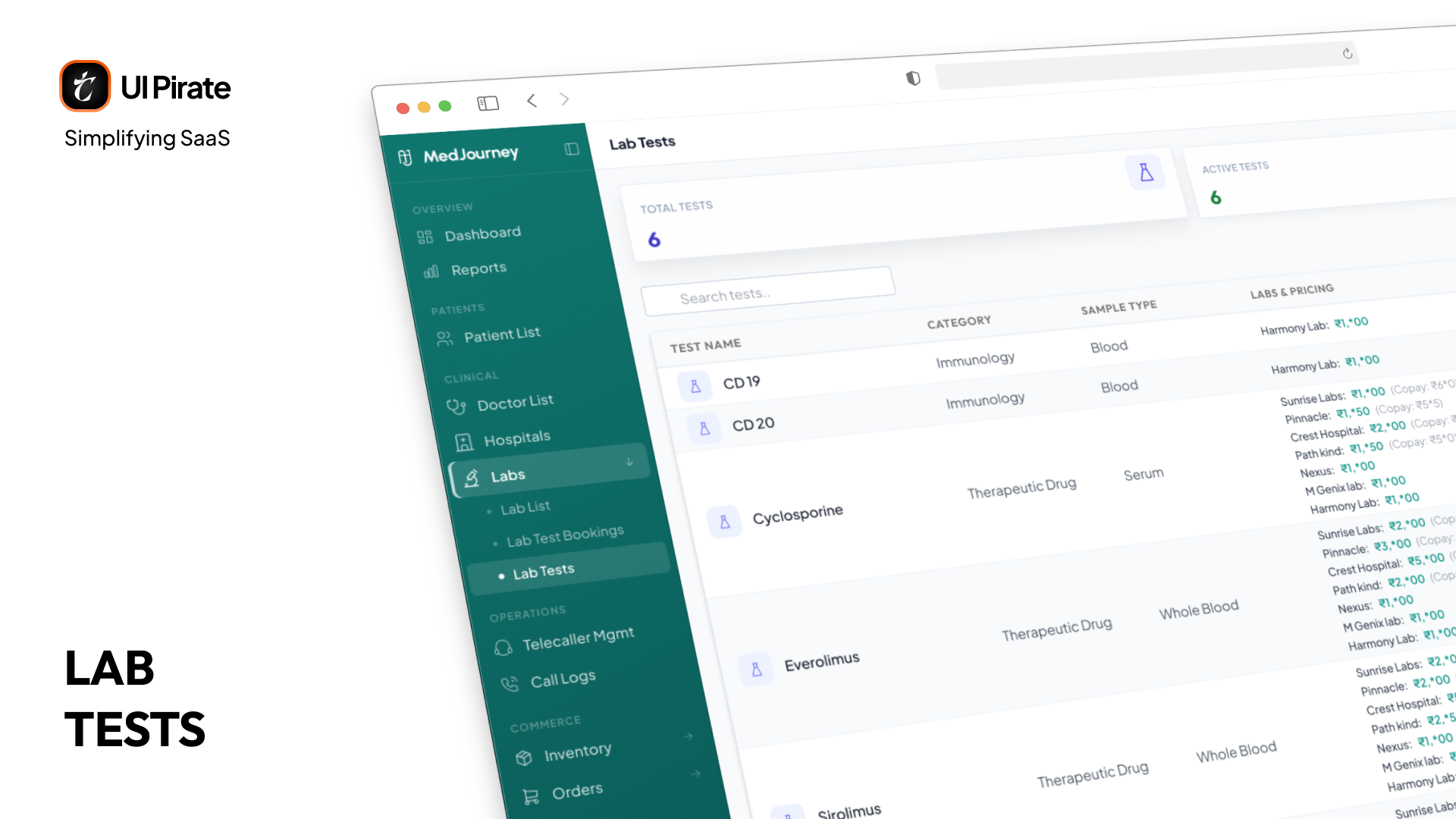Go forward with the browser forward arrow
1456x819 pixels.
[x=564, y=99]
